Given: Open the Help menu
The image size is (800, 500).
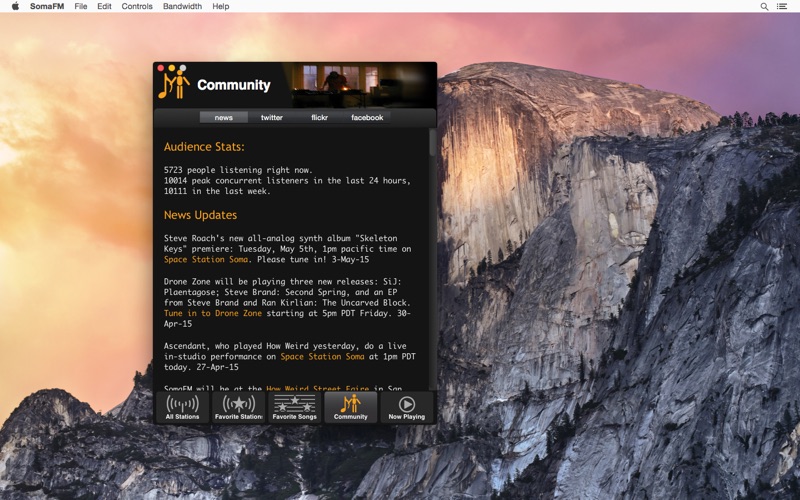Looking at the screenshot, I should click(220, 6).
